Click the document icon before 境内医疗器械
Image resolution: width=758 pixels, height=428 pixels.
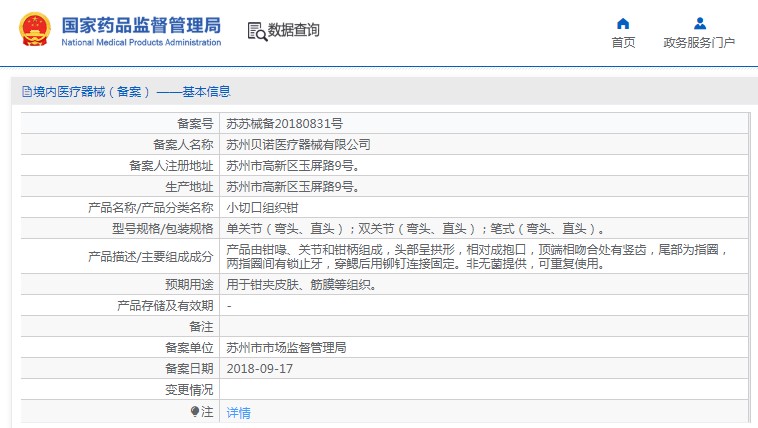pos(27,91)
